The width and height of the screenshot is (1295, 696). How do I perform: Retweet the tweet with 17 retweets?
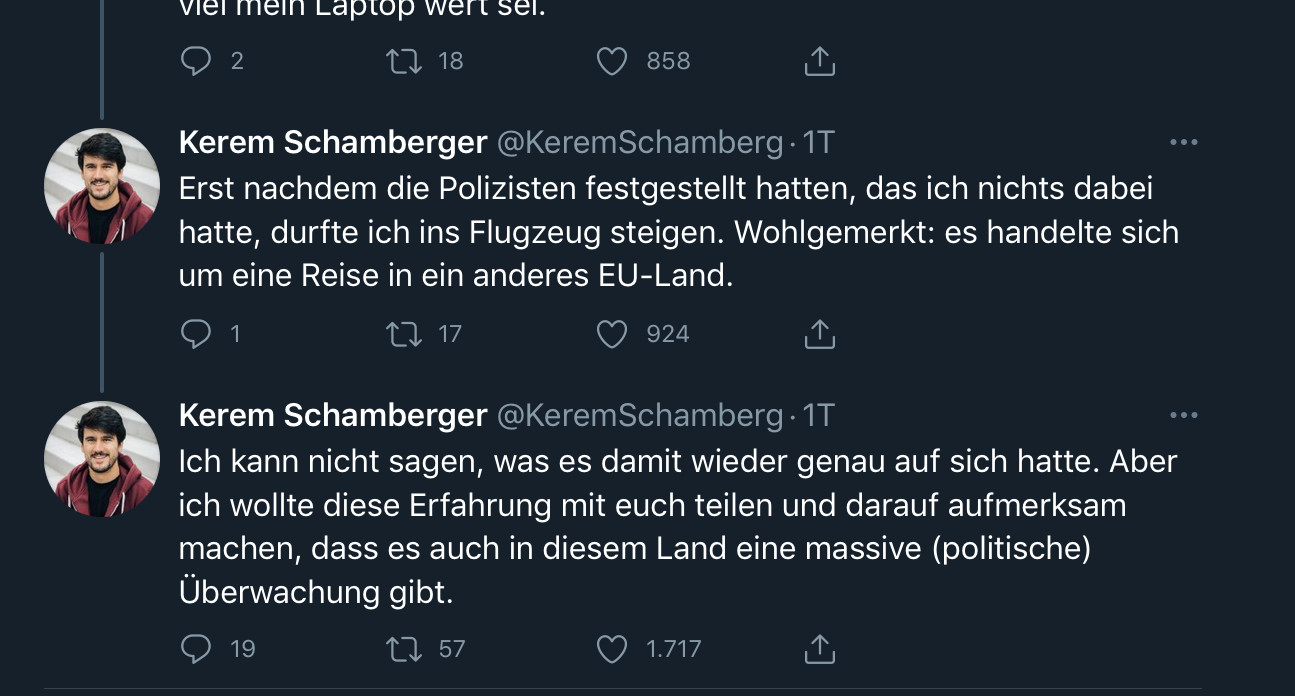pyautogui.click(x=403, y=334)
